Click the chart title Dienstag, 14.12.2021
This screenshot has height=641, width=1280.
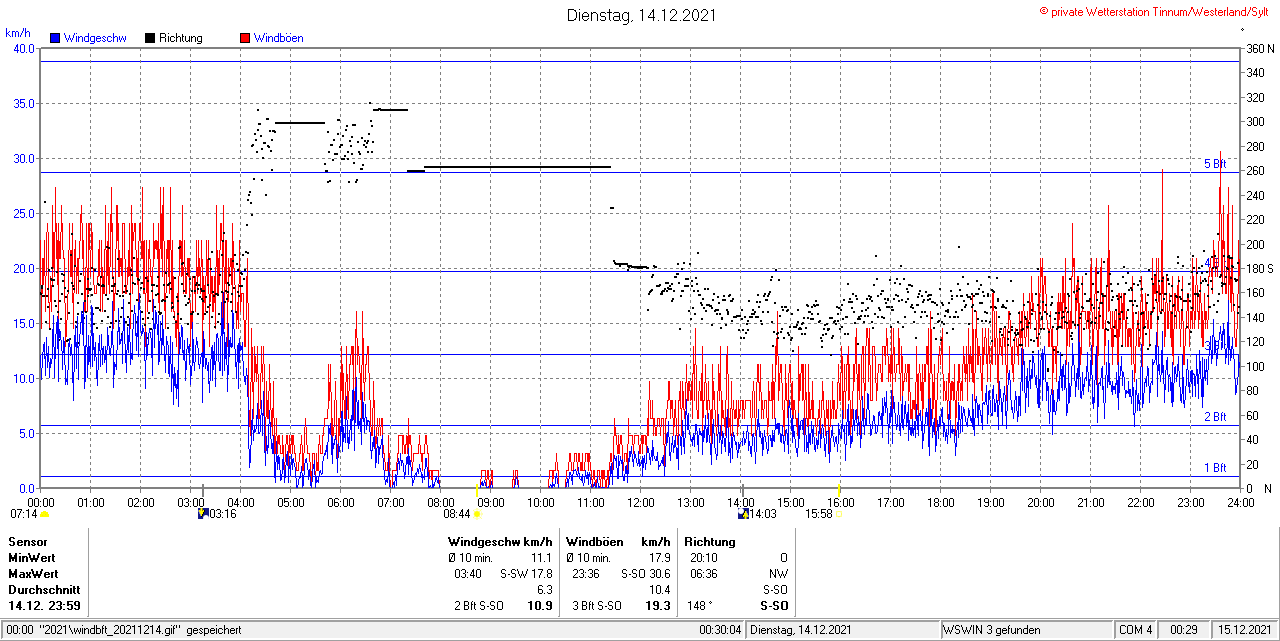[x=641, y=15]
